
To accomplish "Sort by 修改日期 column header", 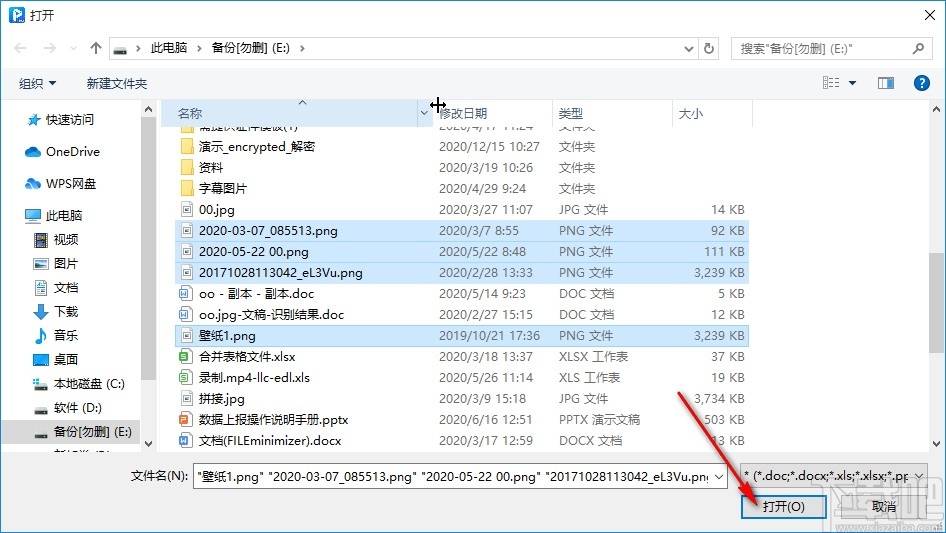I will coord(463,113).
